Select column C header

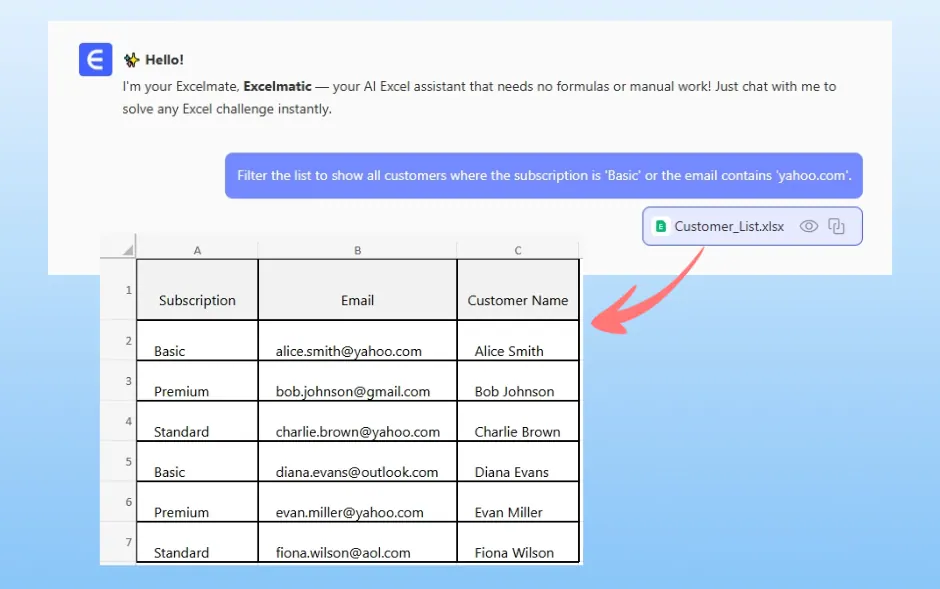point(517,250)
